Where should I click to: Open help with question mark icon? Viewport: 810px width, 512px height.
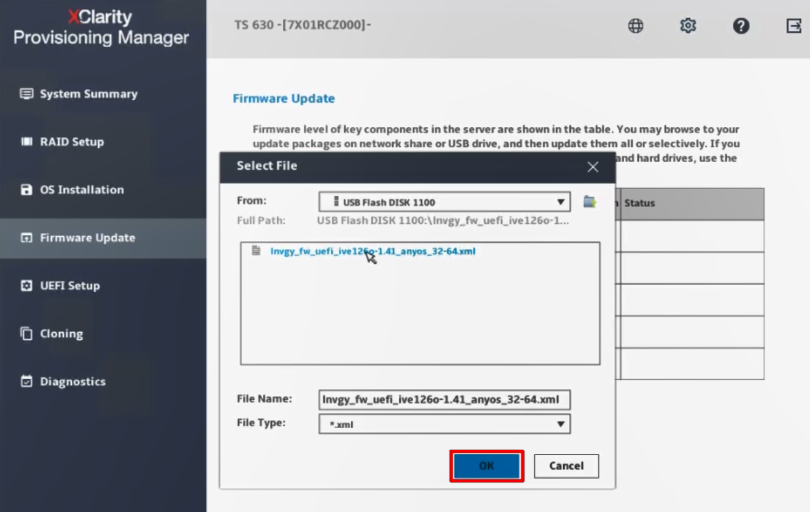[741, 26]
